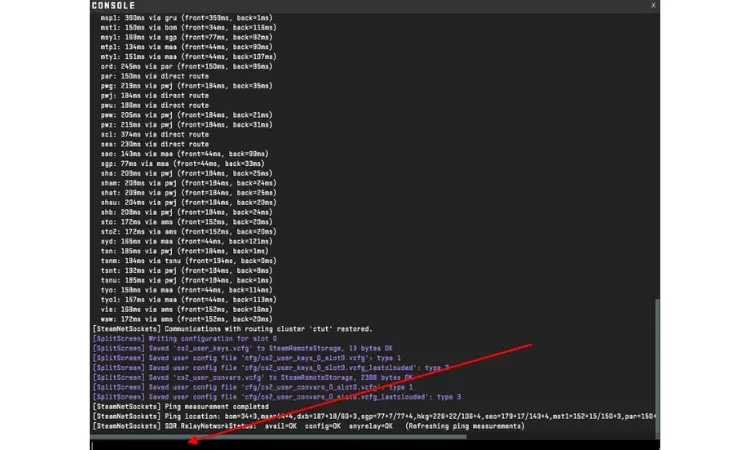Select the 'vie:' ping line via ams
750x450 pixels.
(x=187, y=309)
